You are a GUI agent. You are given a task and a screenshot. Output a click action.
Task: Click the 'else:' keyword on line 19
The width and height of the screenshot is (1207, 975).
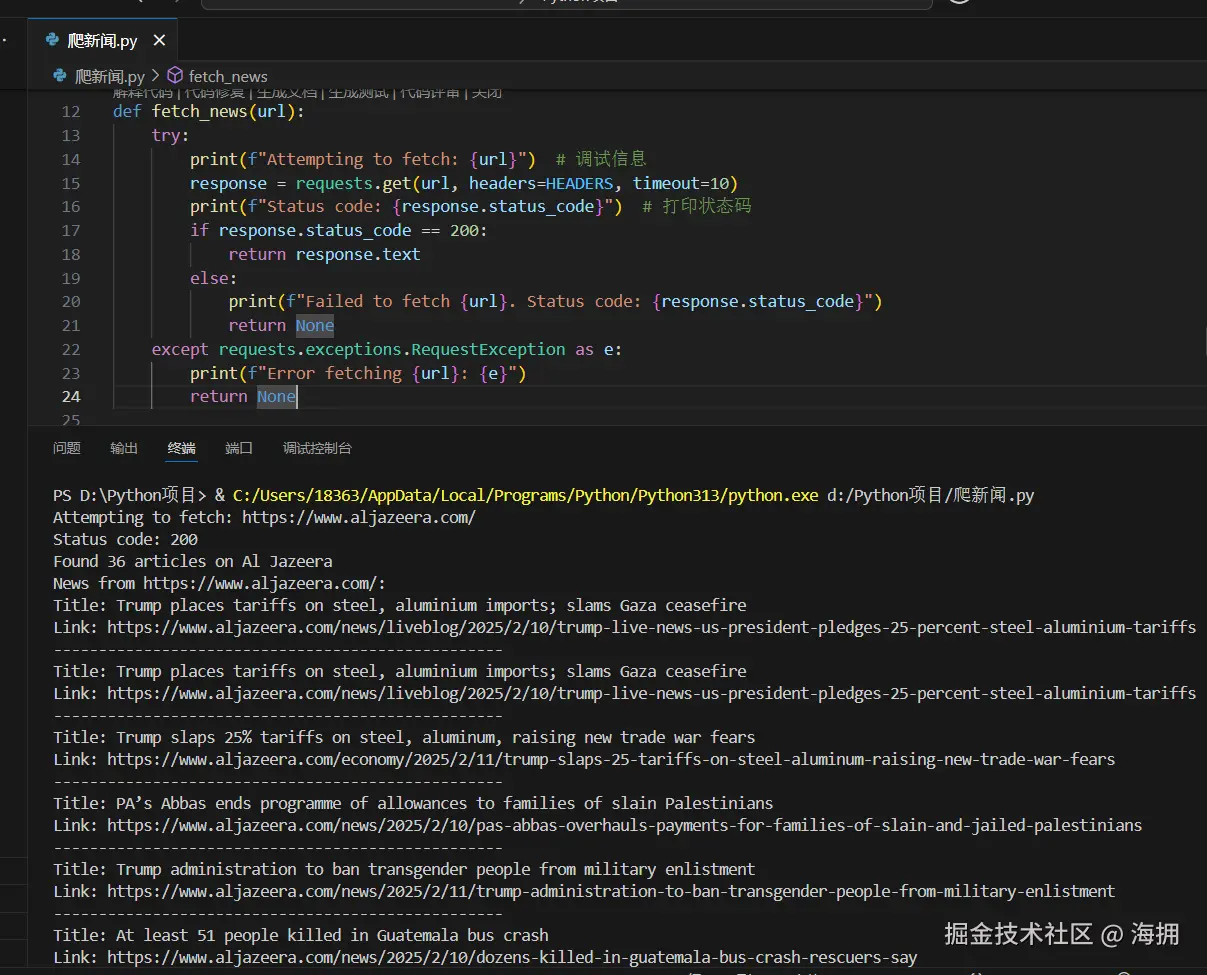click(214, 278)
